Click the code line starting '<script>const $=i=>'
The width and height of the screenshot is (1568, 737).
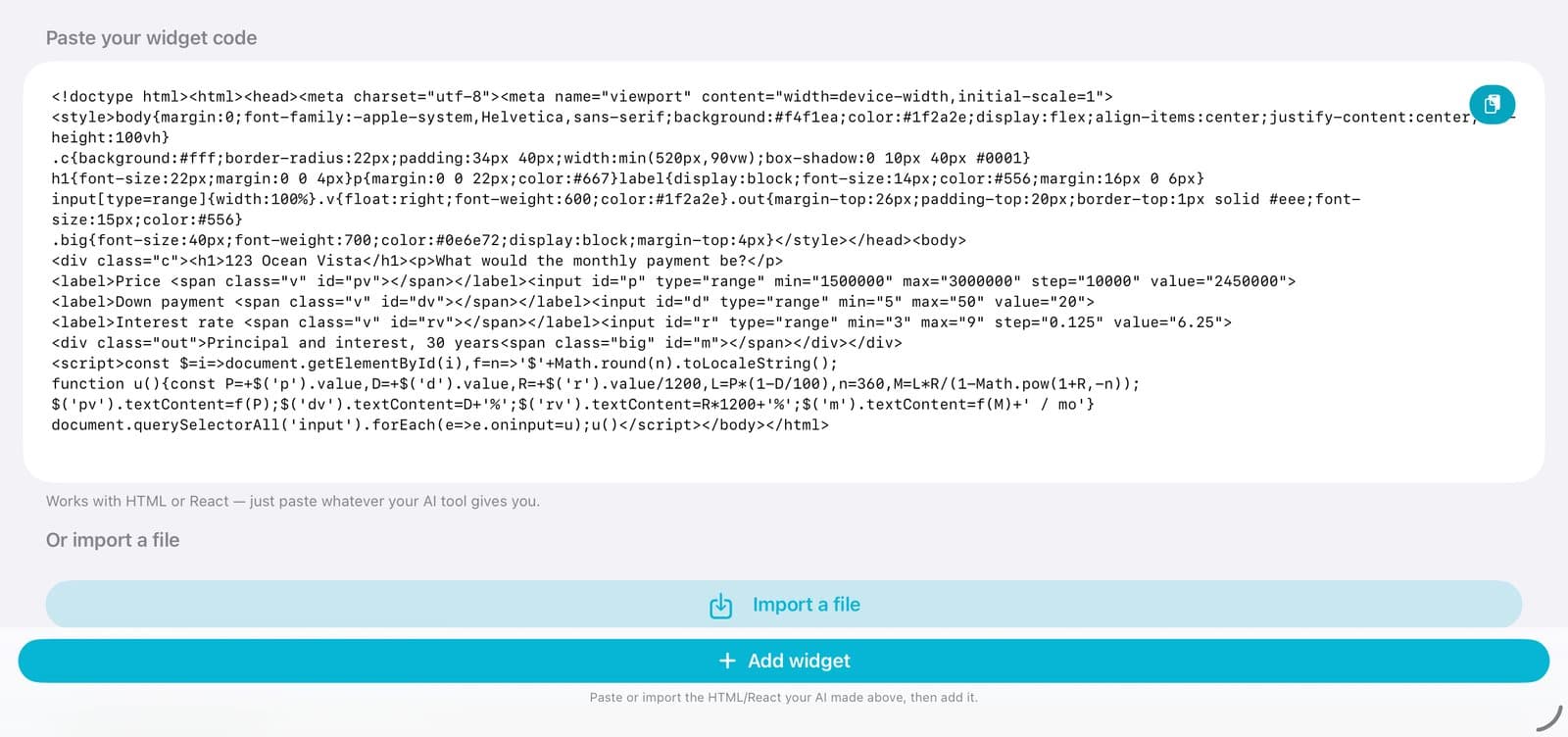444,364
